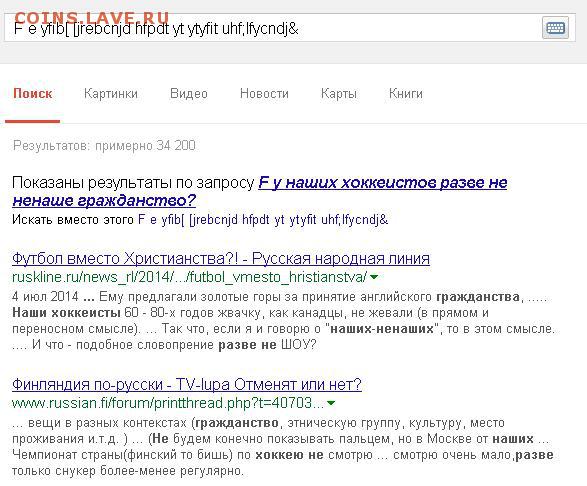The height and width of the screenshot is (486, 587).
Task: Click the www.russian.fi green URL text
Action: [x=168, y=403]
